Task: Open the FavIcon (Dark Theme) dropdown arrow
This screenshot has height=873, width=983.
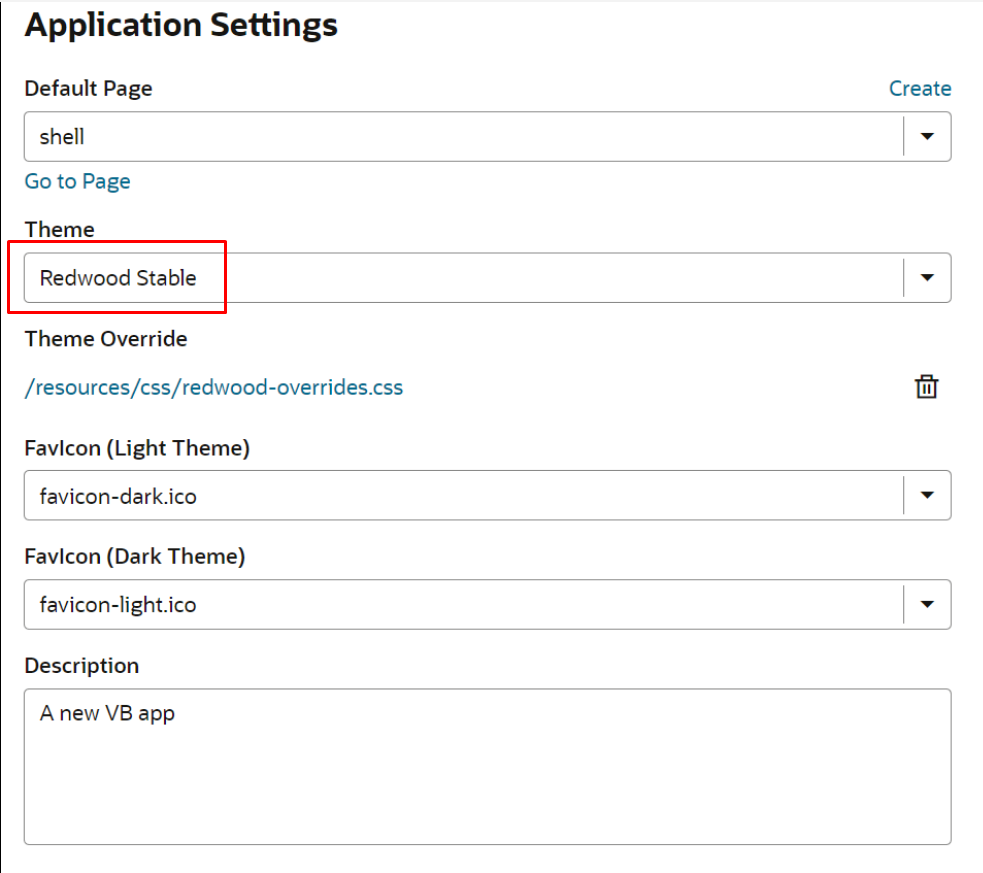Action: coord(927,605)
